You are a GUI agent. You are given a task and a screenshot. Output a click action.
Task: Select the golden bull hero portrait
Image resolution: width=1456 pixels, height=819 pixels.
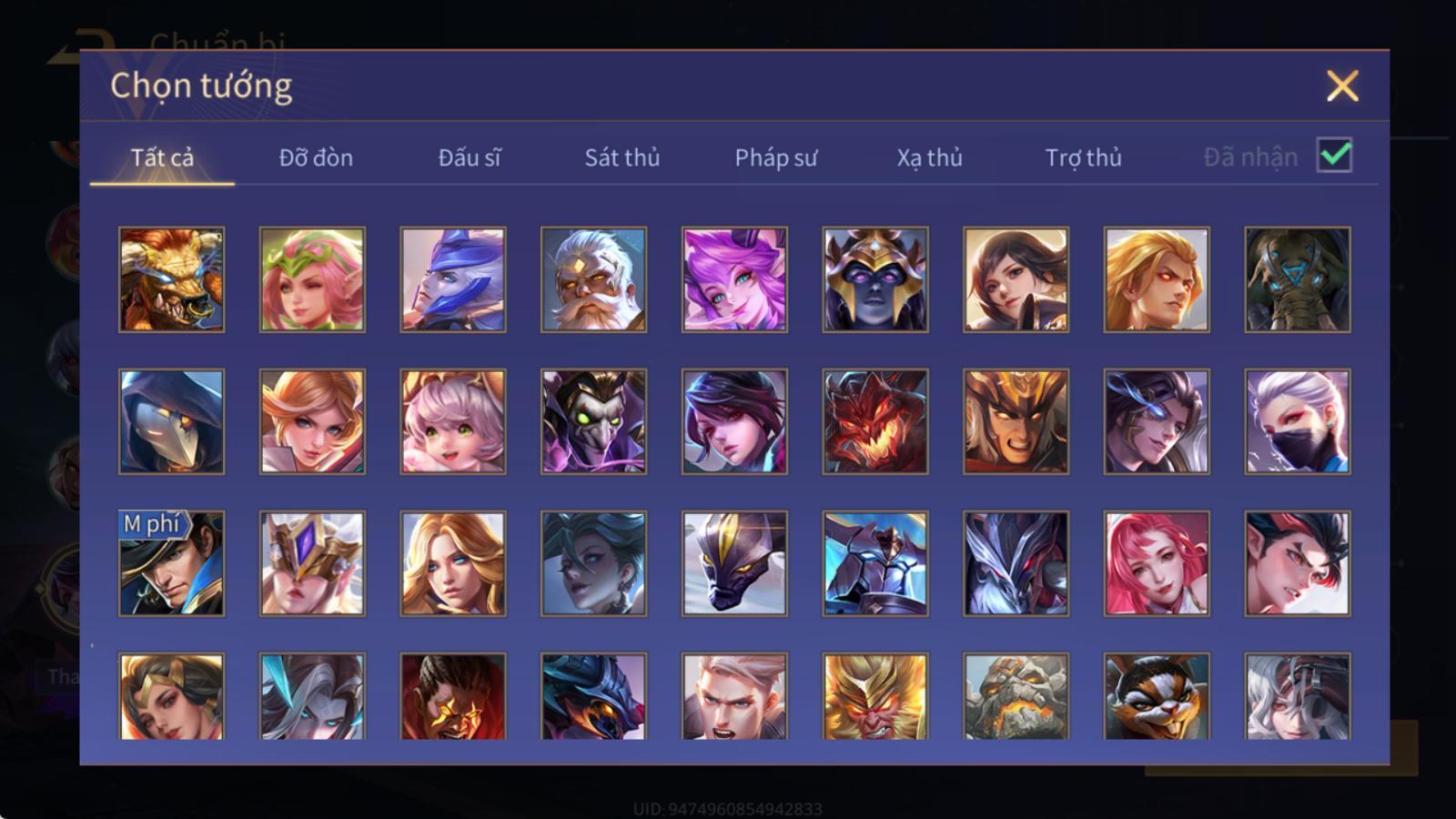[171, 279]
